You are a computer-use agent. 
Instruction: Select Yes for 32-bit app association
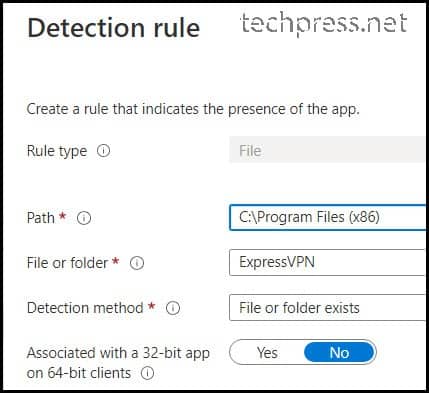pos(267,352)
